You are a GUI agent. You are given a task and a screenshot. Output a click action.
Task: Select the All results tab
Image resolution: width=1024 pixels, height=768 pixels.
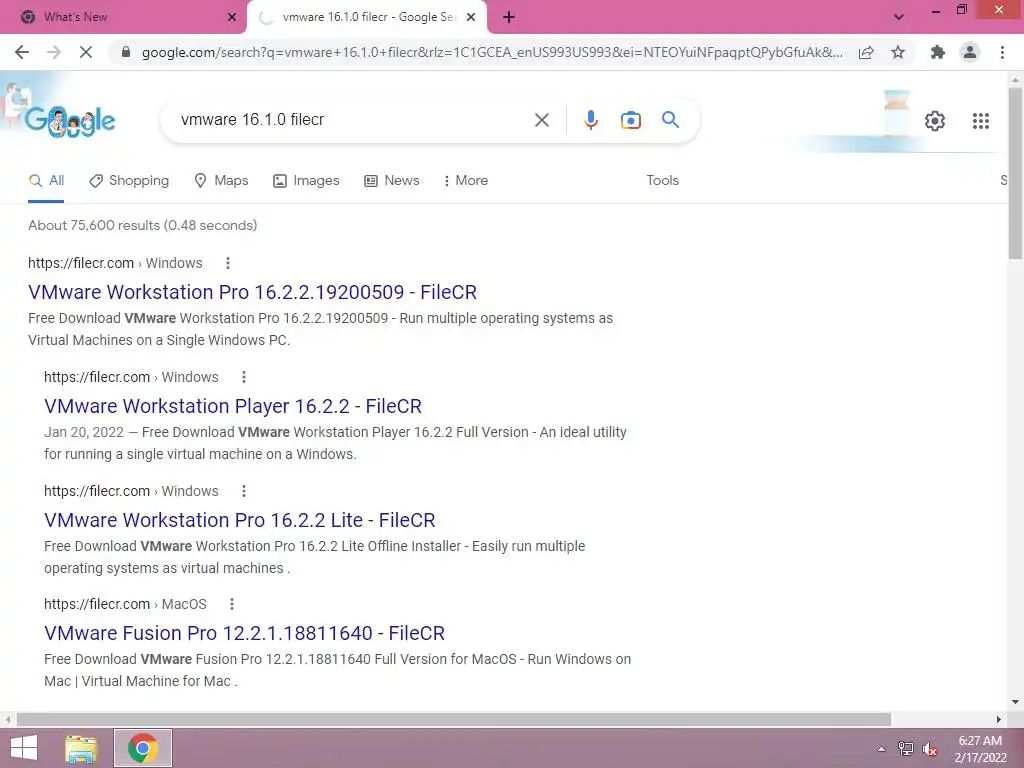46,181
